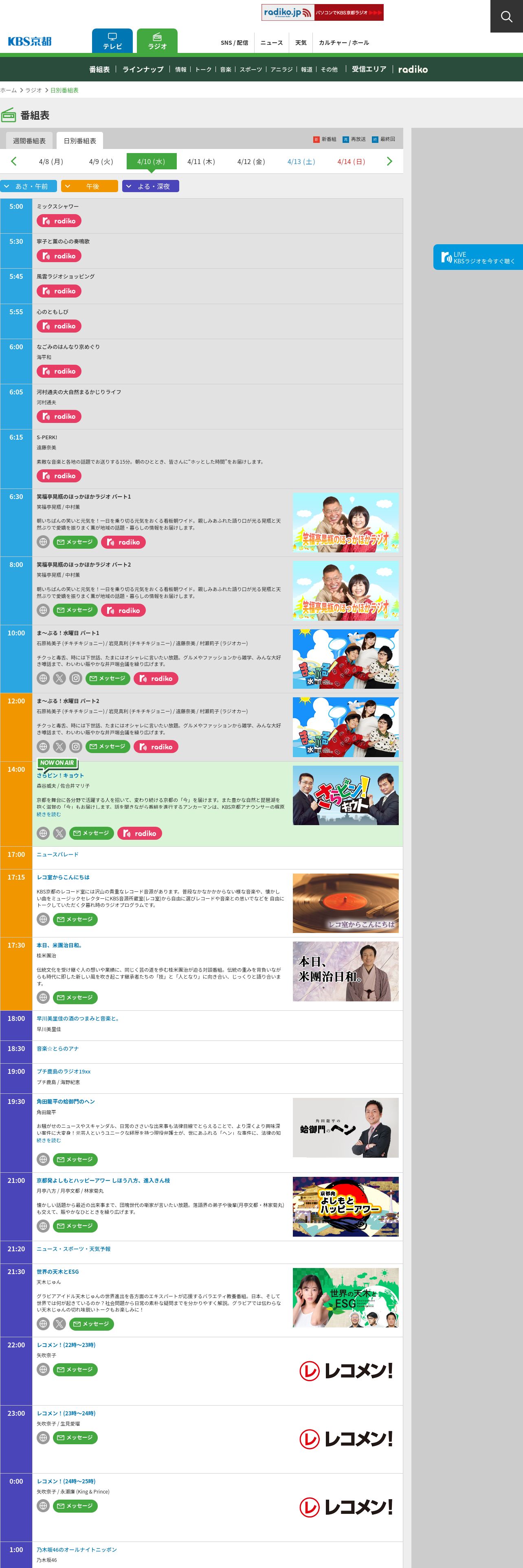Open 受信エリア in navigation bar
This screenshot has width=523, height=1568.
coord(369,69)
